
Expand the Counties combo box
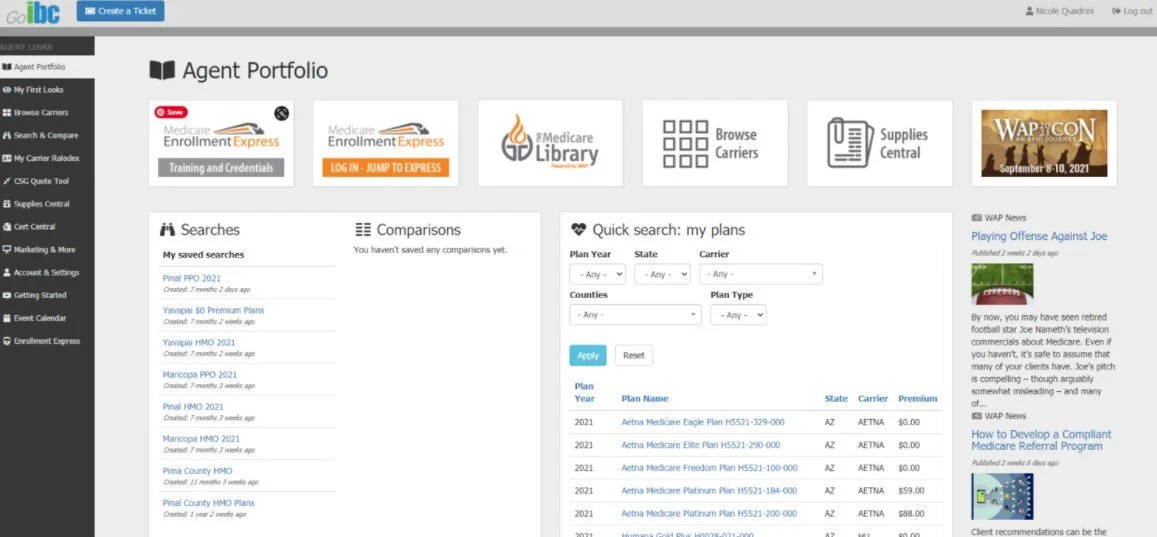point(635,315)
